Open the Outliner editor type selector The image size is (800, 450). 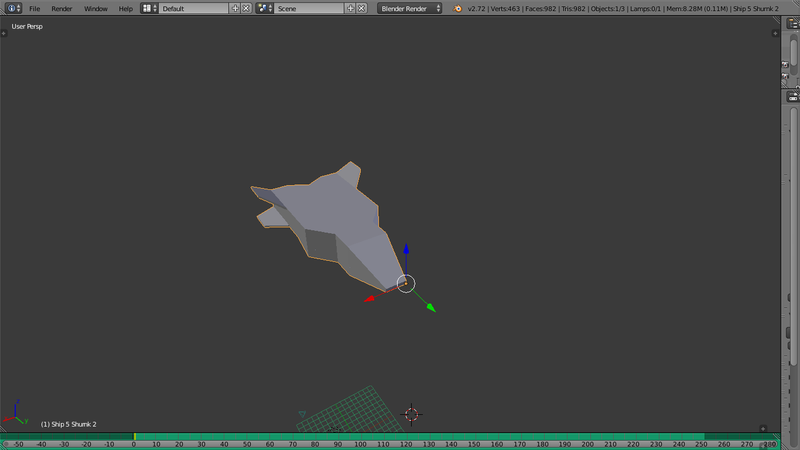[x=792, y=23]
